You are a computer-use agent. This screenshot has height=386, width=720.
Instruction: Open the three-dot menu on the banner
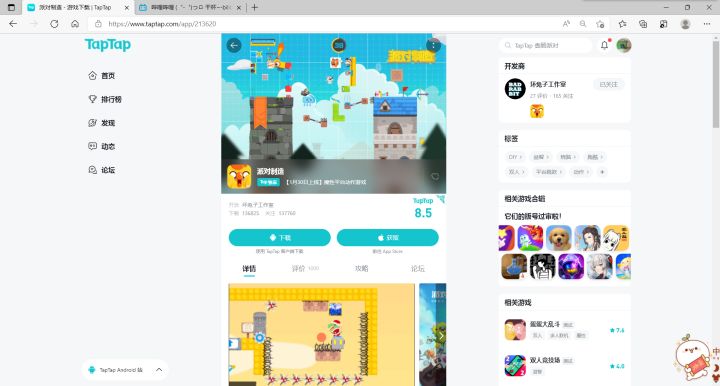[x=433, y=45]
